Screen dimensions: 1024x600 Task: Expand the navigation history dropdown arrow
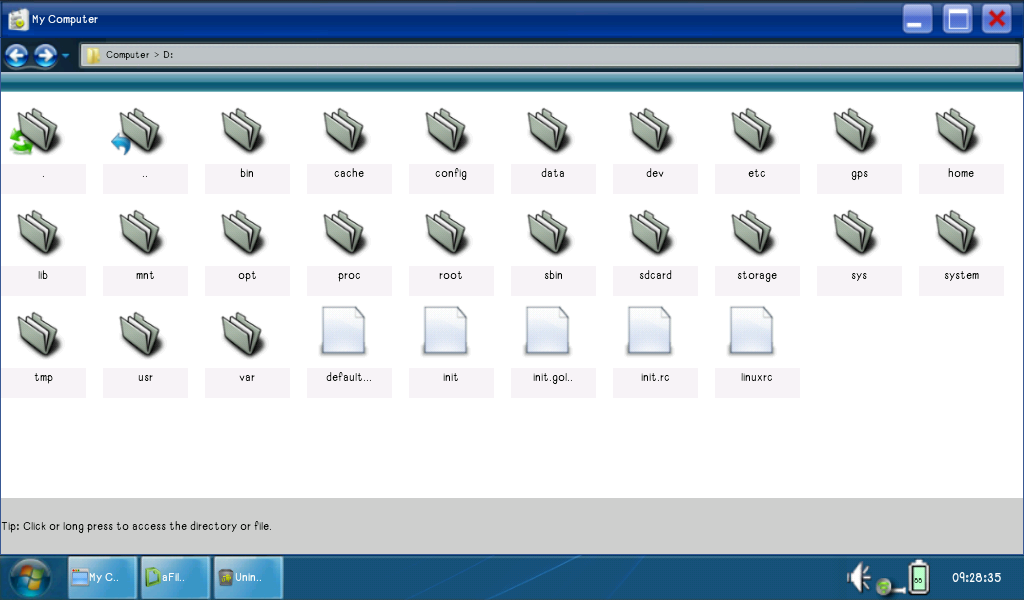pos(65,56)
